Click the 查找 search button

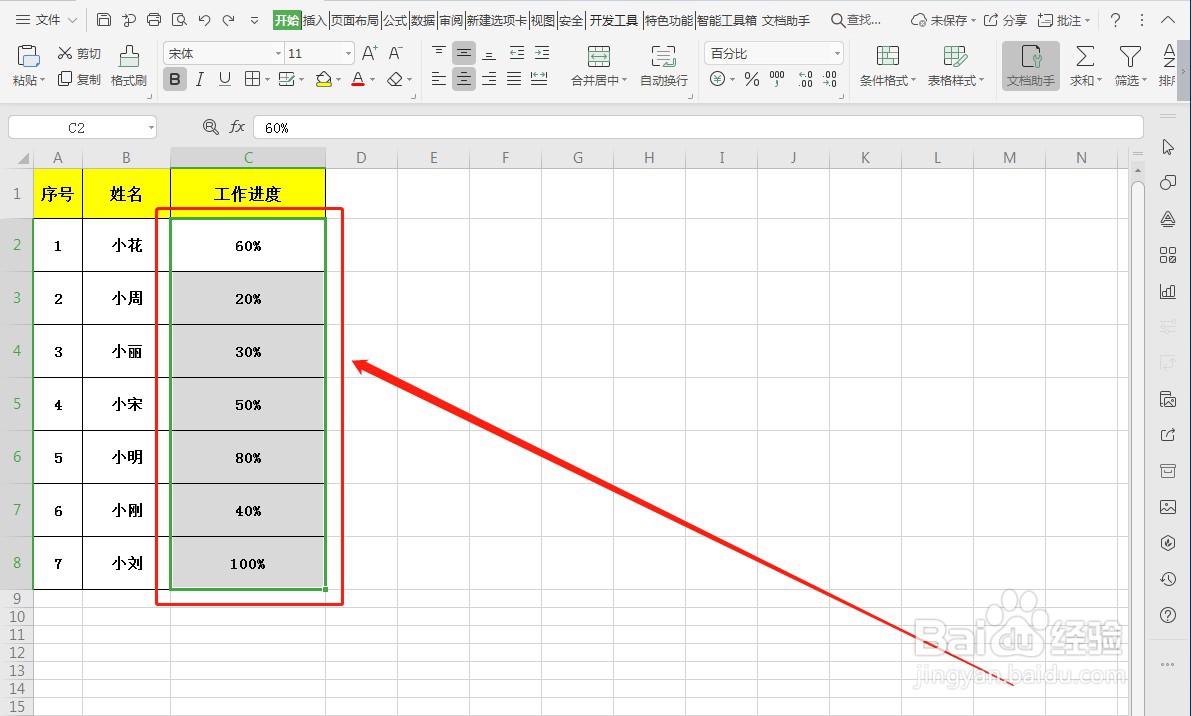(856, 20)
